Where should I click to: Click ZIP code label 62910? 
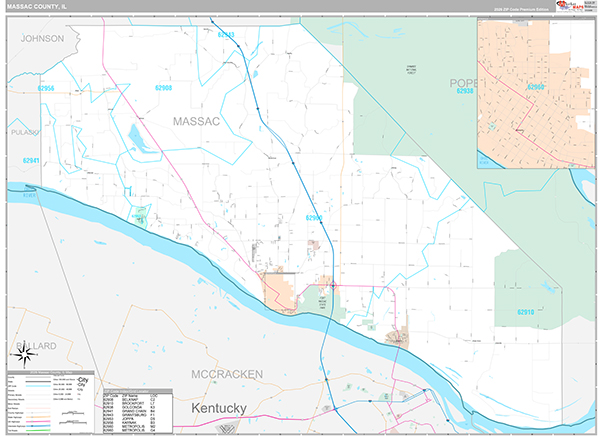pos(525,312)
